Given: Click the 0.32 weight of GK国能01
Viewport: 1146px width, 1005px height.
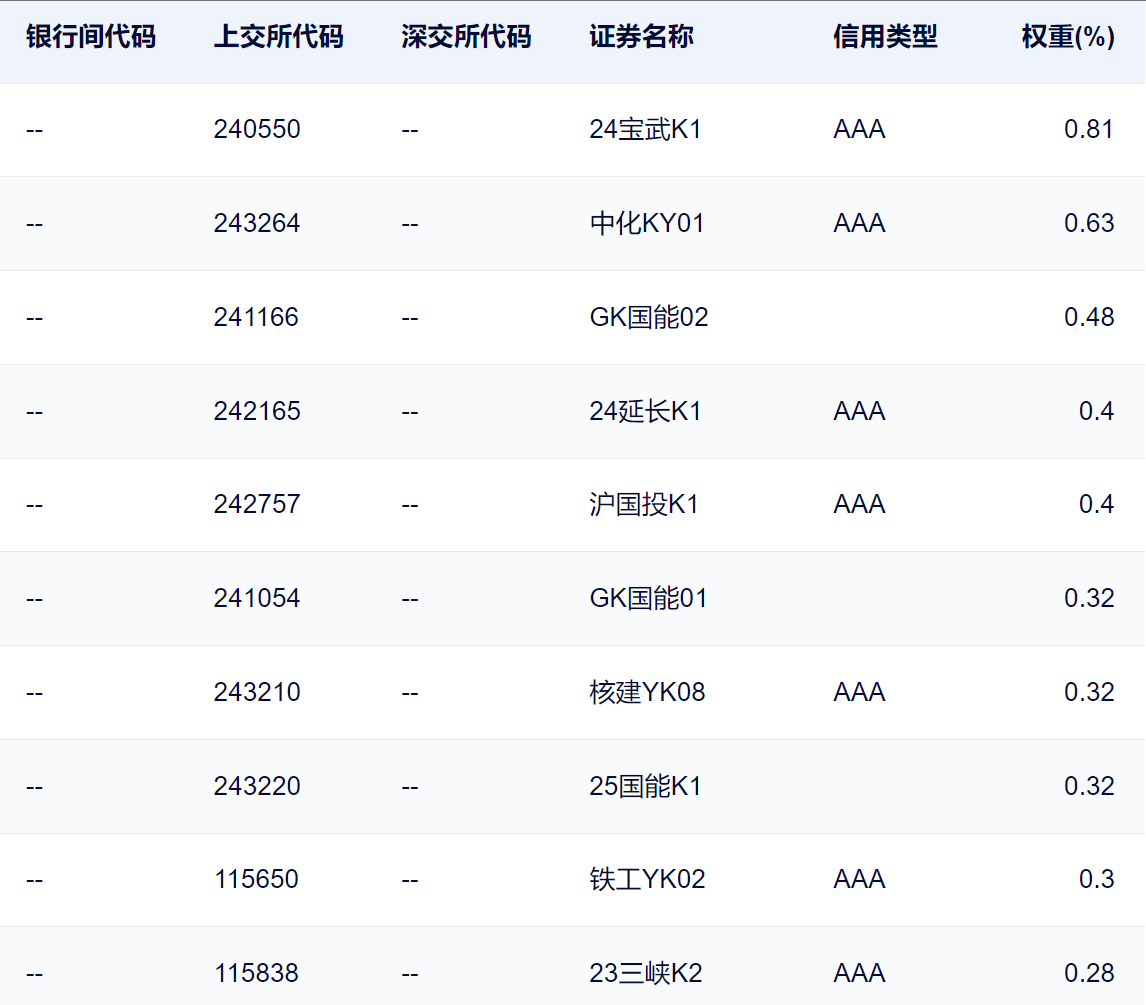Looking at the screenshot, I should [x=1089, y=598].
